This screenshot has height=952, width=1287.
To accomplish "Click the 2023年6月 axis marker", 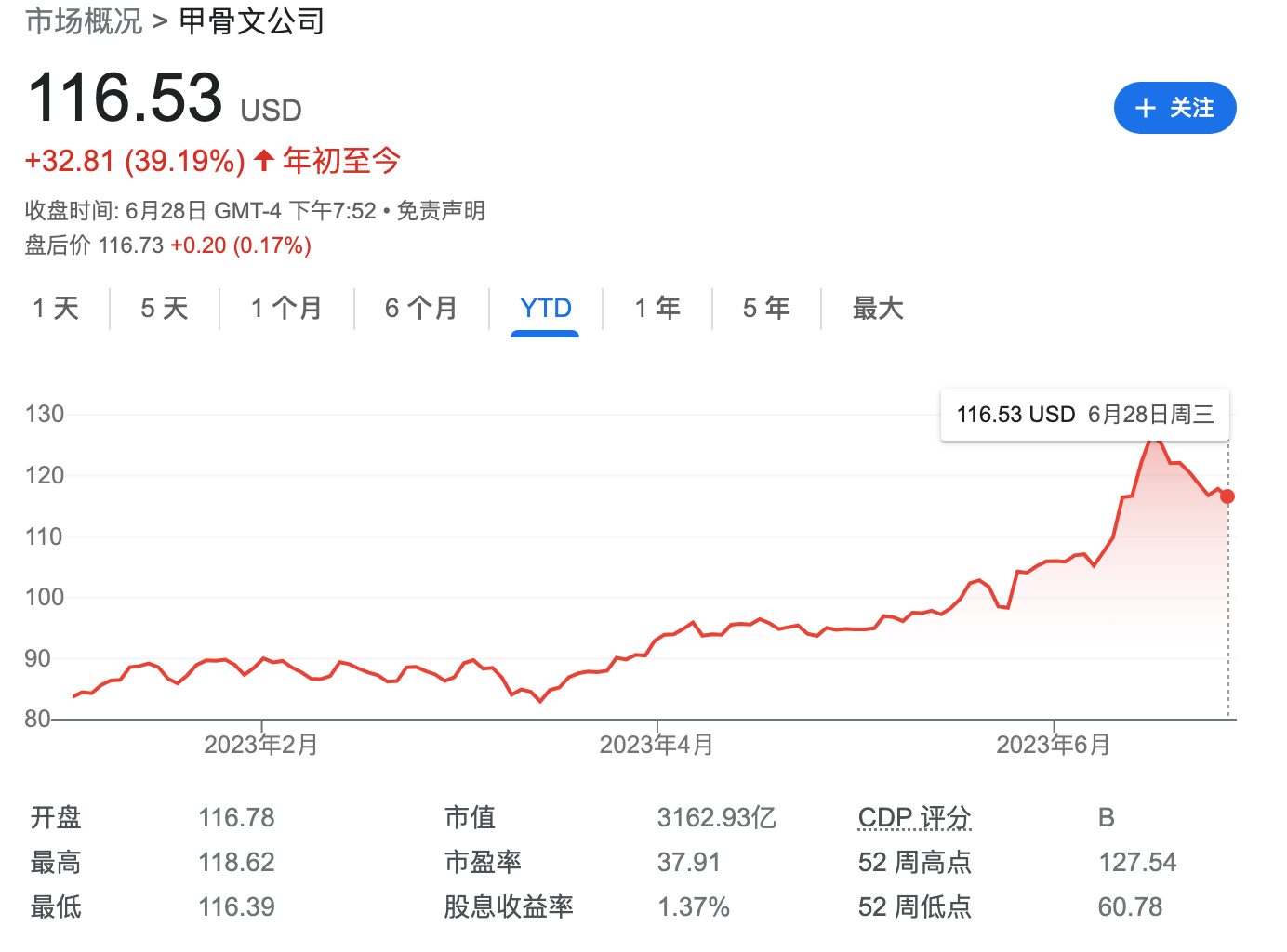I will click(1054, 745).
